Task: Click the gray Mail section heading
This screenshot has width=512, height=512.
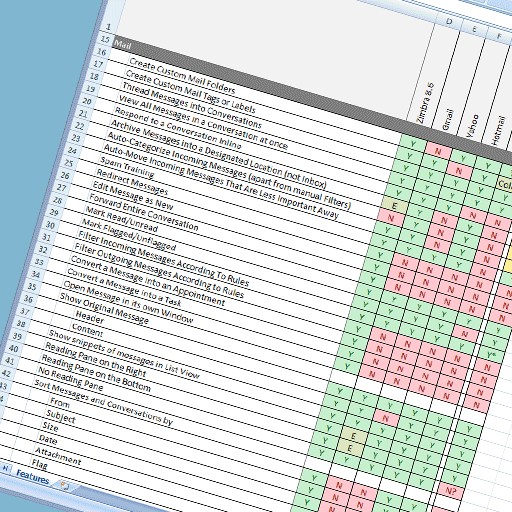Action: click(x=122, y=45)
